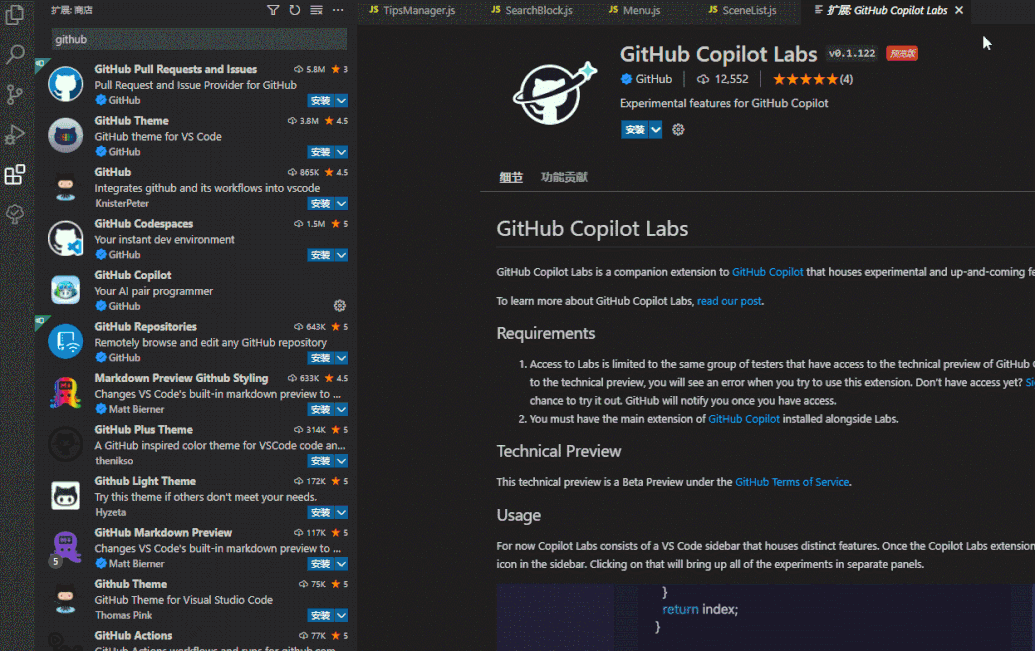Click the clear extension search results icon
The width and height of the screenshot is (1035, 651).
point(316,10)
